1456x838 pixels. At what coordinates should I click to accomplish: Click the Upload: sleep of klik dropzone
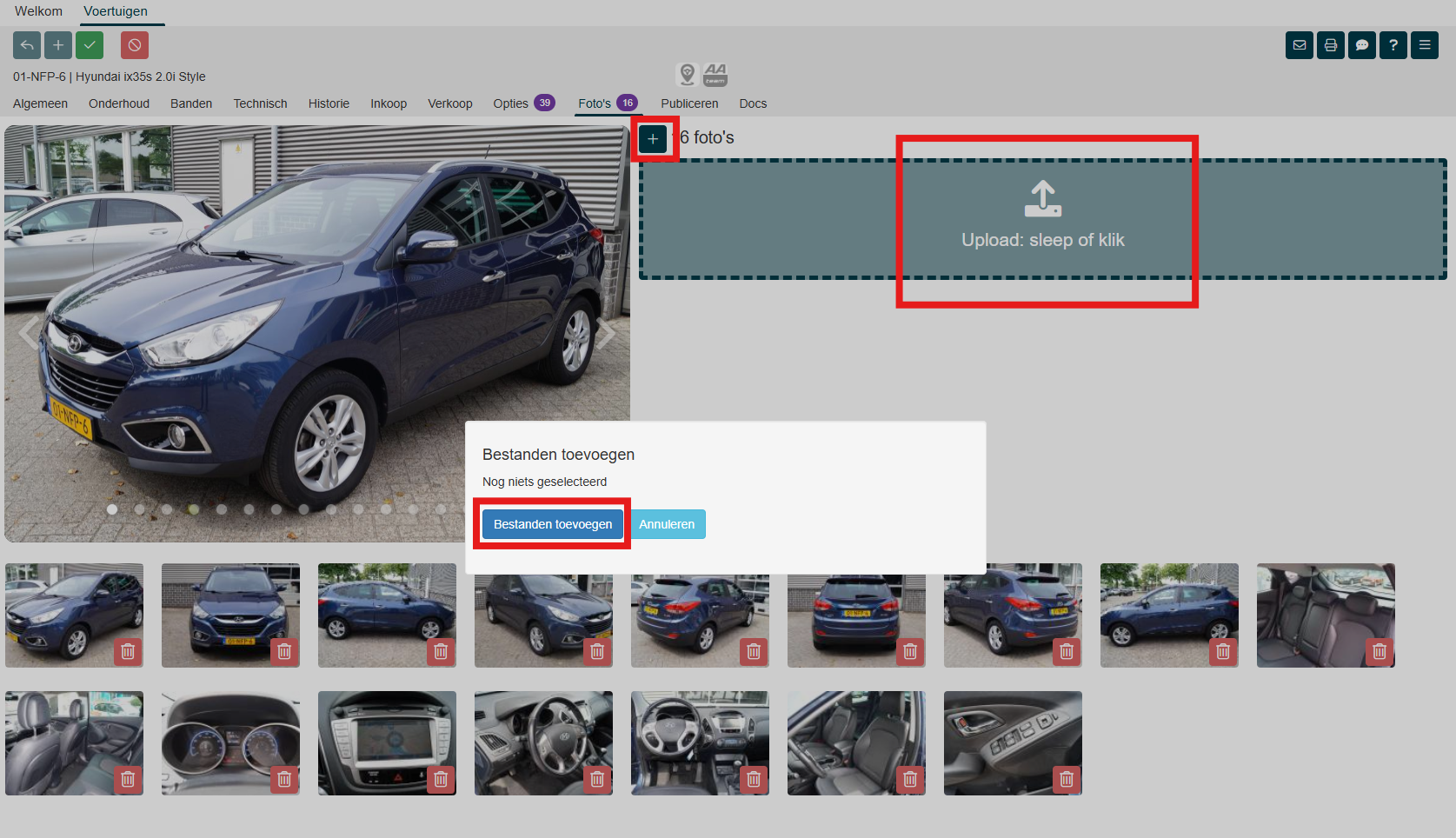click(x=1042, y=219)
